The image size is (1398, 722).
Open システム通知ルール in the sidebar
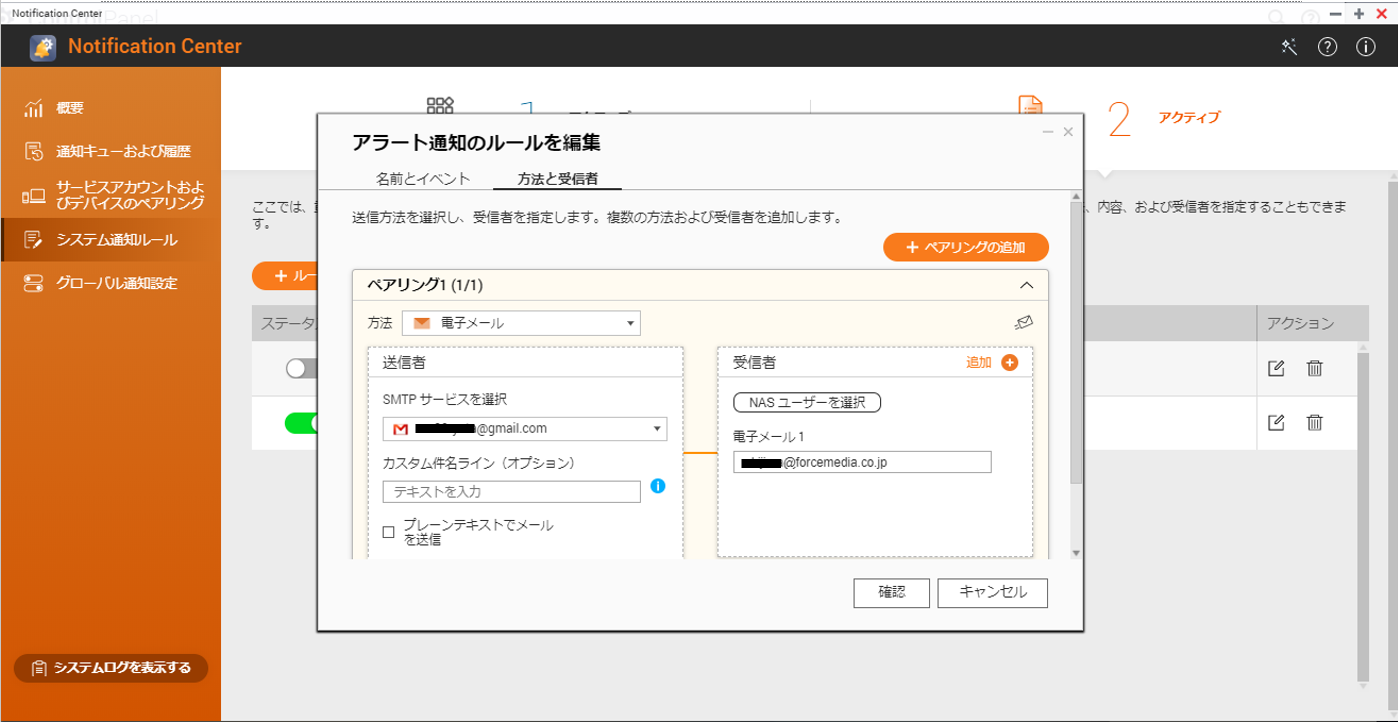point(116,240)
